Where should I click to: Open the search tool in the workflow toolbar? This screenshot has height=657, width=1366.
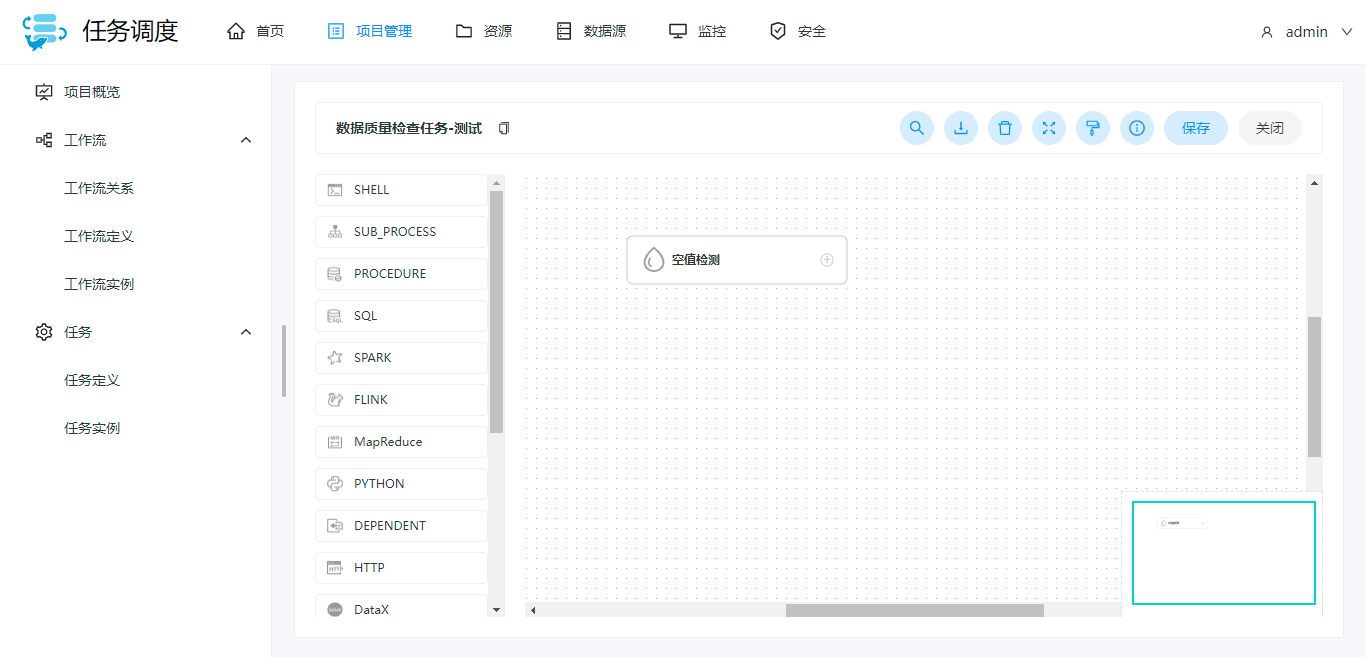coord(917,128)
